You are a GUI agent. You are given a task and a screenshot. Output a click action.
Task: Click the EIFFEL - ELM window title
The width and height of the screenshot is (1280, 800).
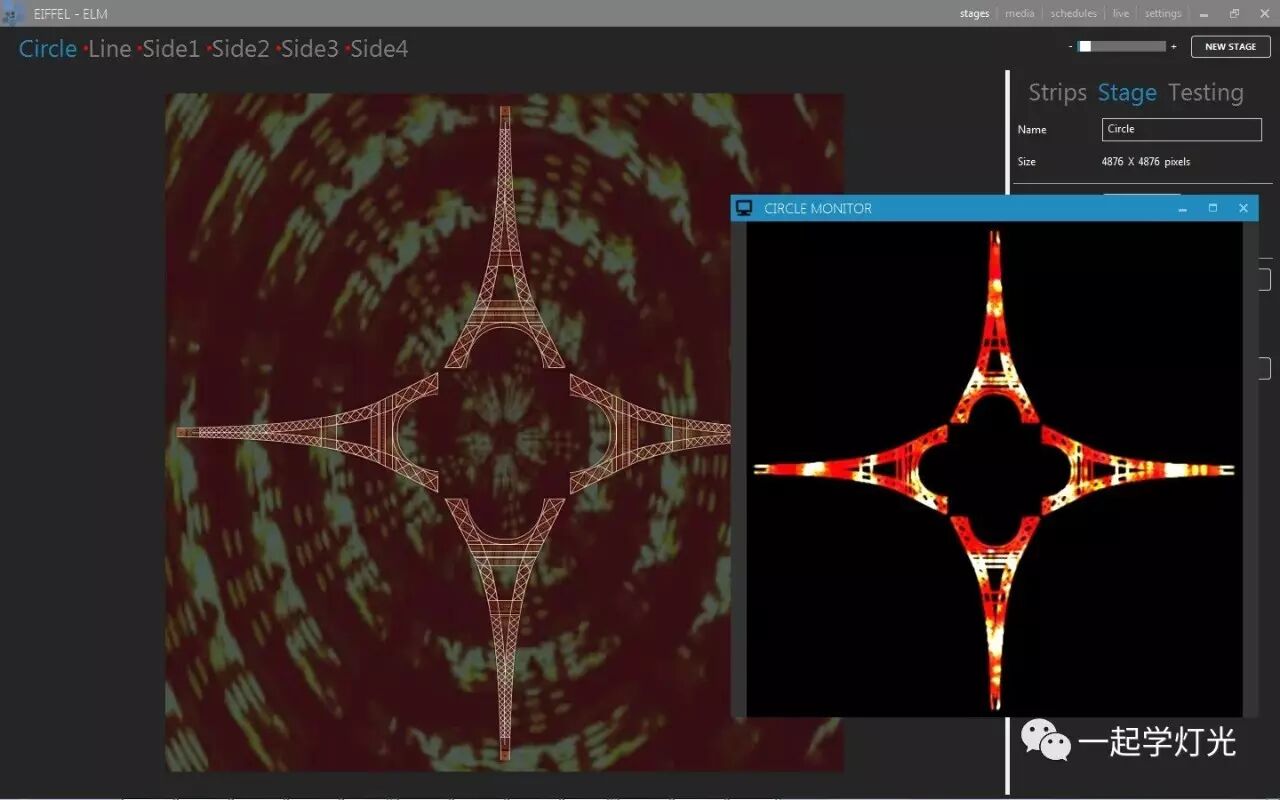pos(71,14)
